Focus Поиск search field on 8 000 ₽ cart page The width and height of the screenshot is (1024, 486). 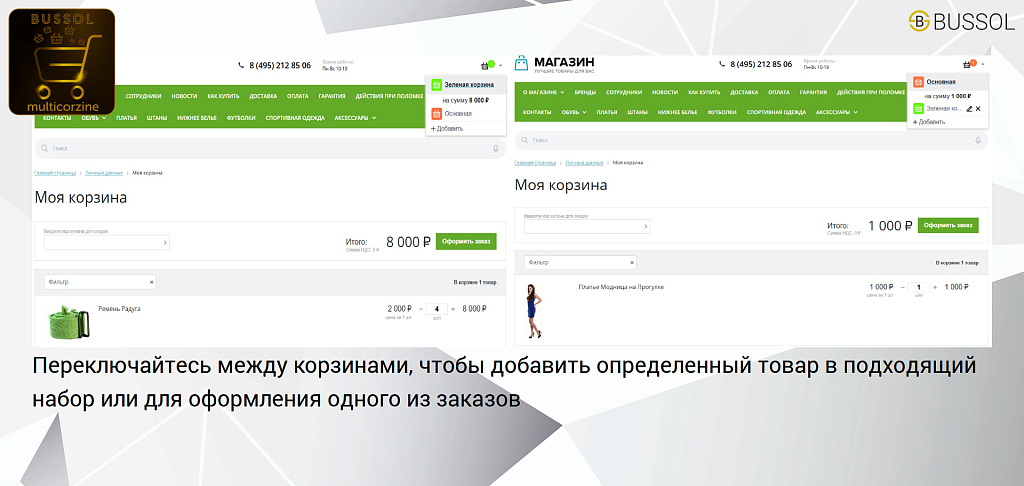click(x=270, y=149)
